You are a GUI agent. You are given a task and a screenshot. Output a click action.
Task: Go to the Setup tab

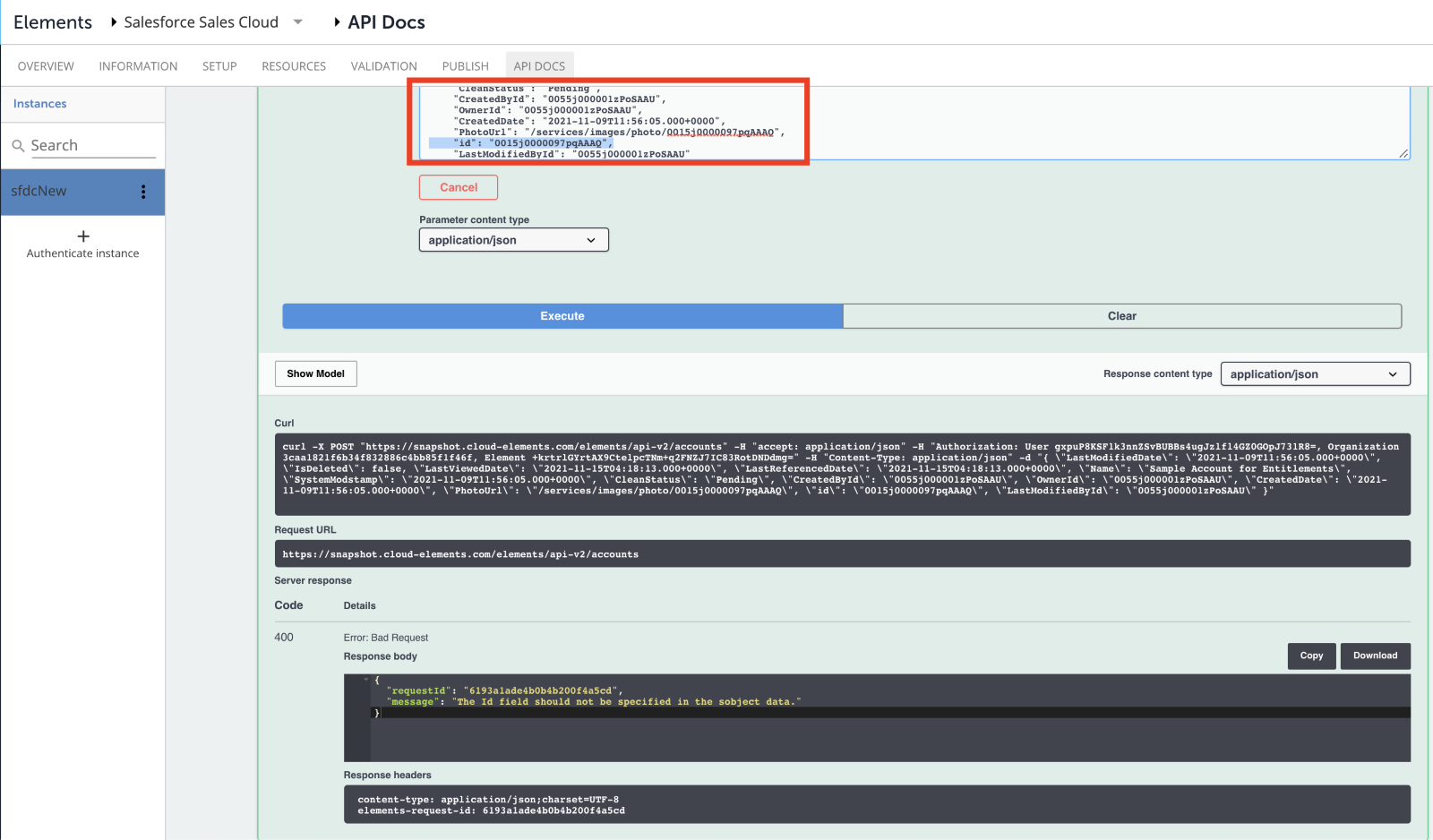coord(219,66)
